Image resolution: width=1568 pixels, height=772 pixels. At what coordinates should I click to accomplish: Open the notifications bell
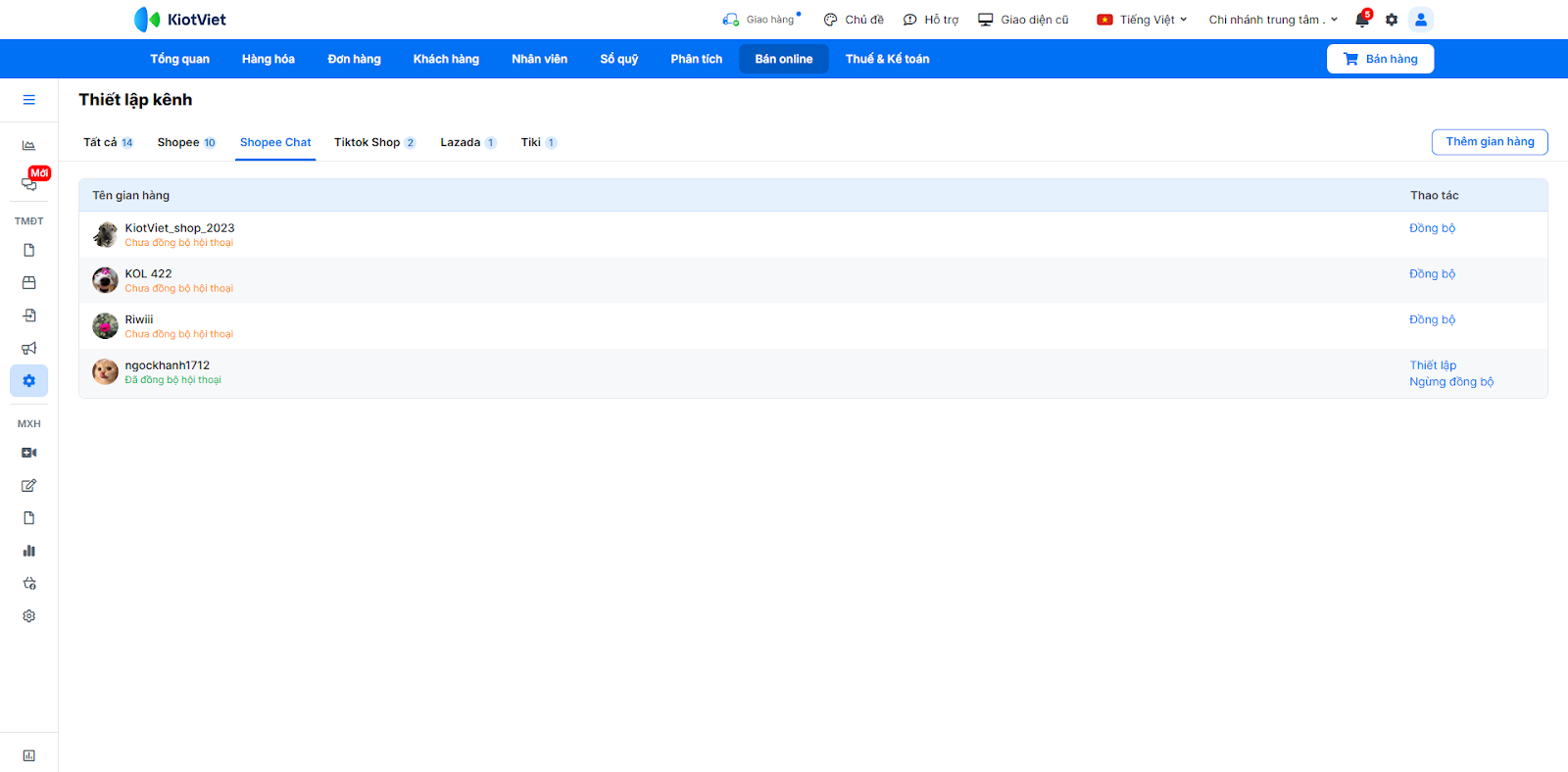pyautogui.click(x=1362, y=20)
